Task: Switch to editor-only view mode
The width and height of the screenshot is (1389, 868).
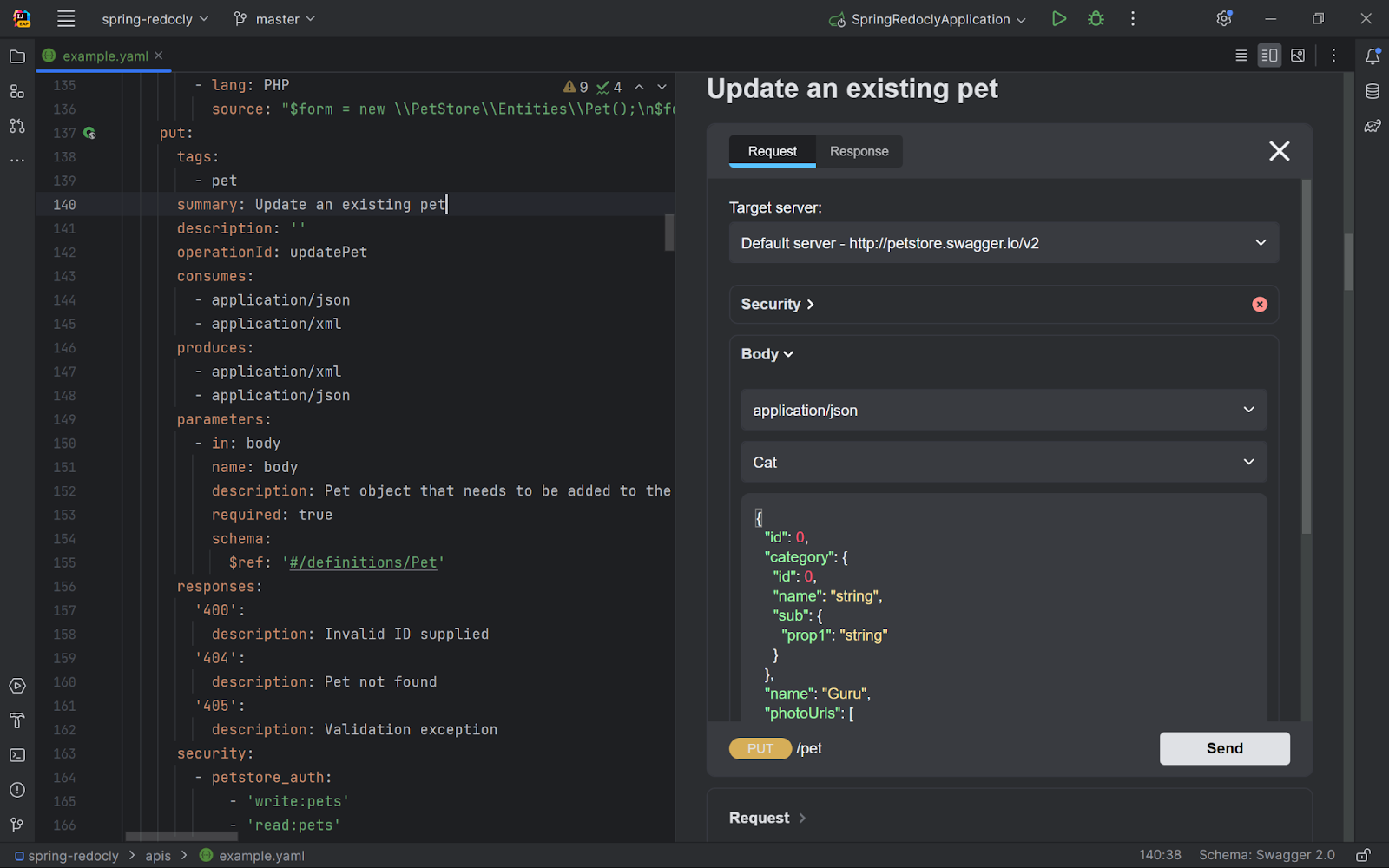Action: [1241, 56]
